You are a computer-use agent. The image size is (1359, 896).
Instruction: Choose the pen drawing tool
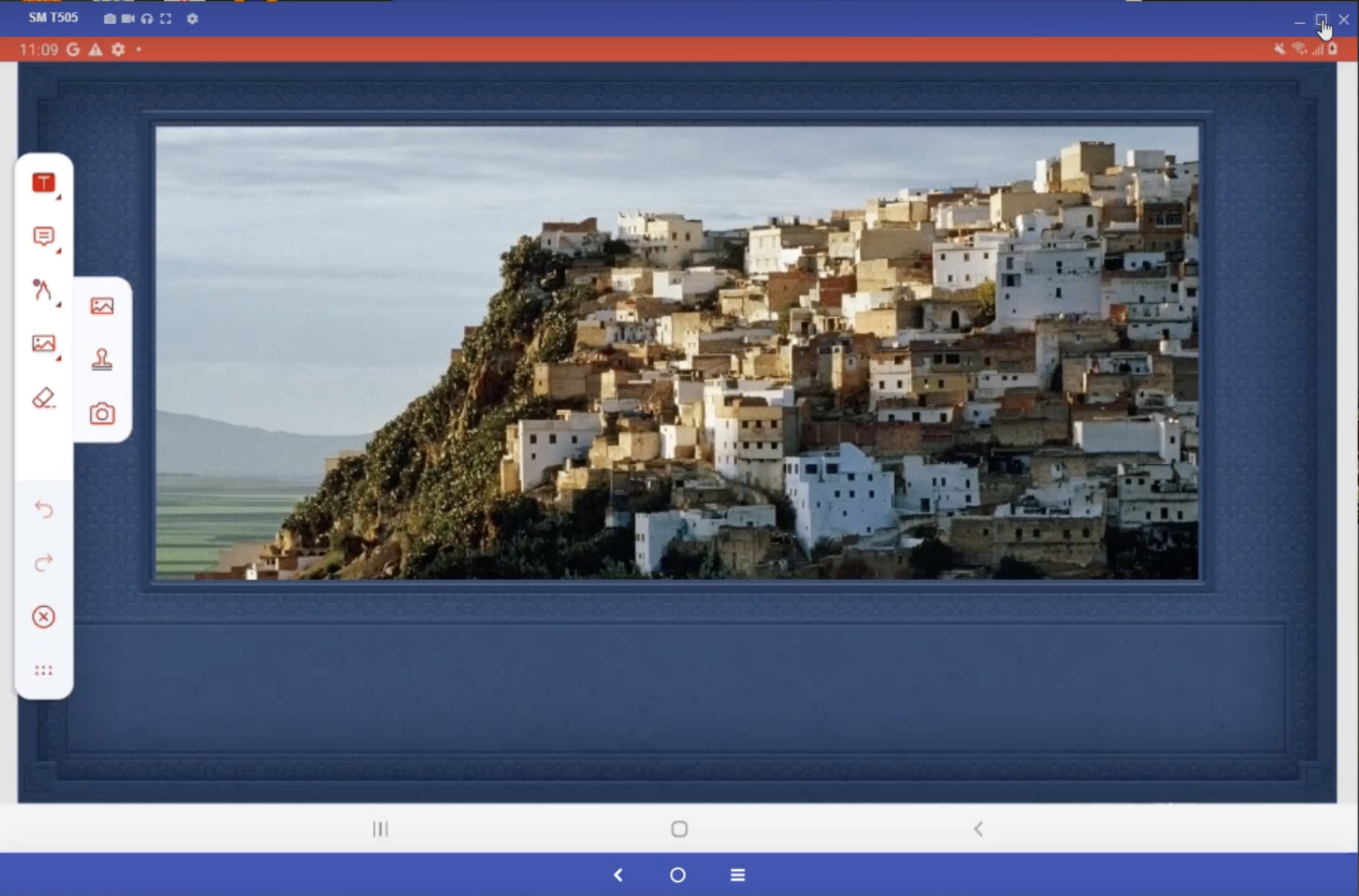pos(43,290)
